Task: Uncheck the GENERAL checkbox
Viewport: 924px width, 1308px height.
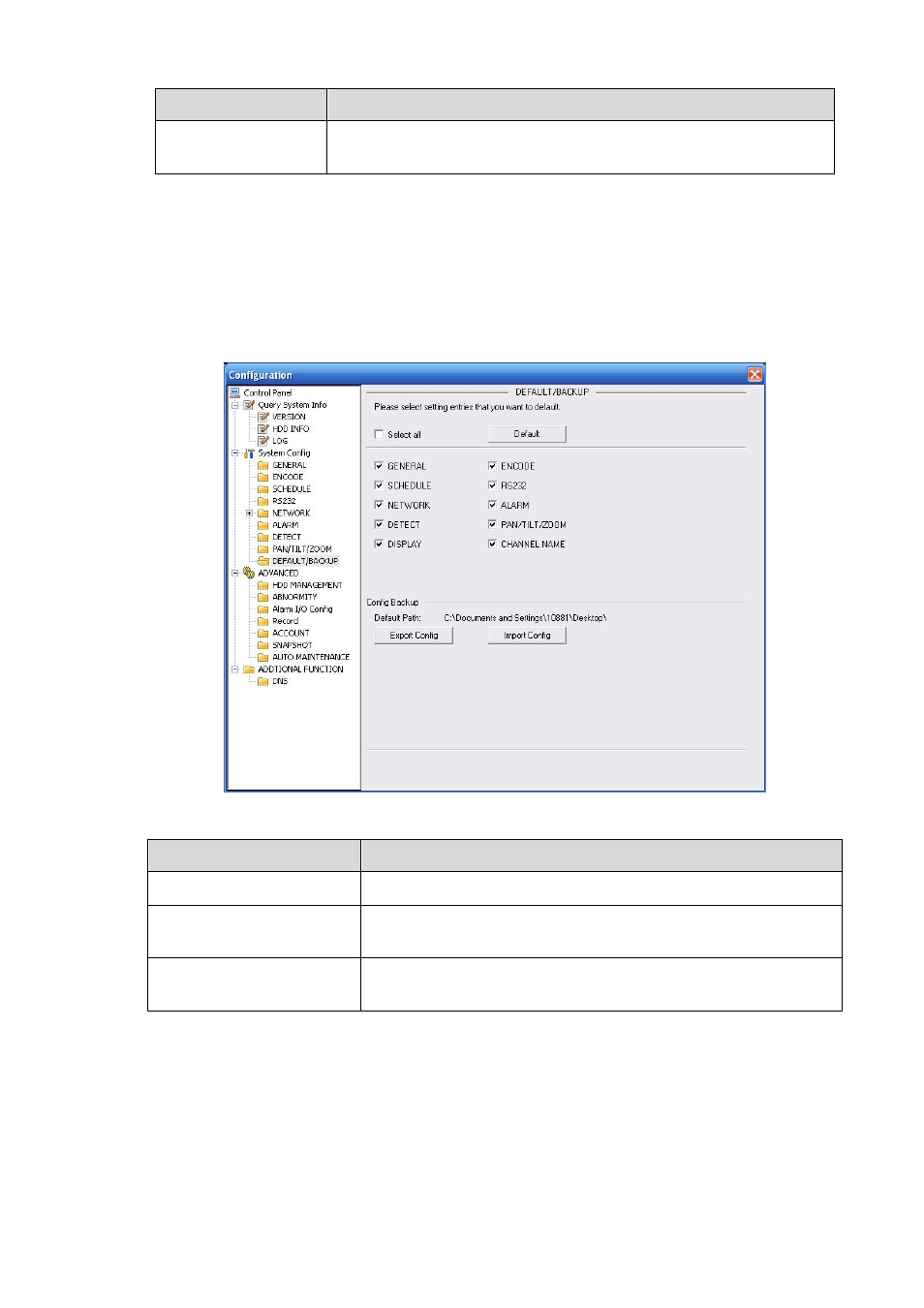Action: coord(379,466)
